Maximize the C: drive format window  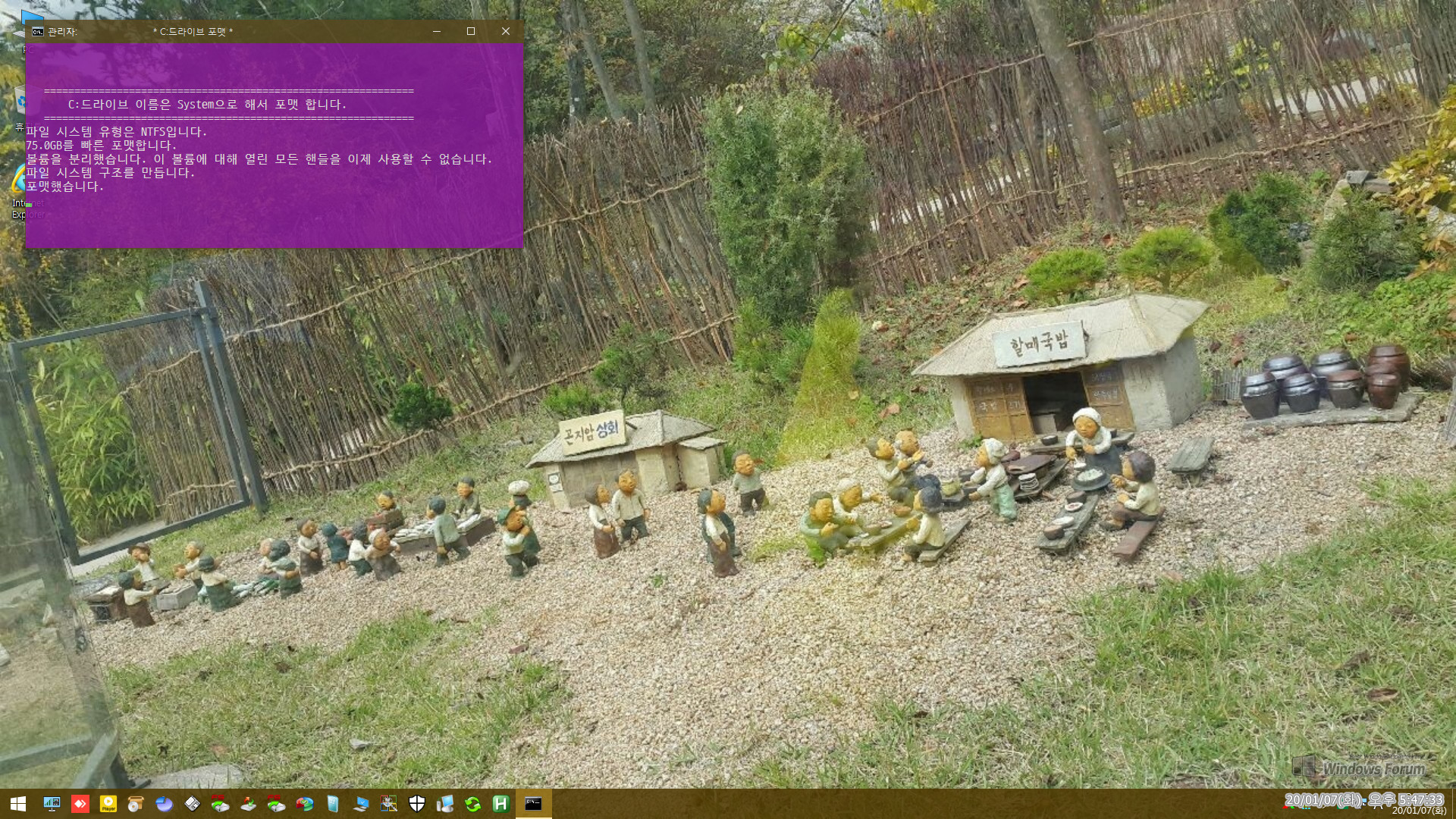471,31
